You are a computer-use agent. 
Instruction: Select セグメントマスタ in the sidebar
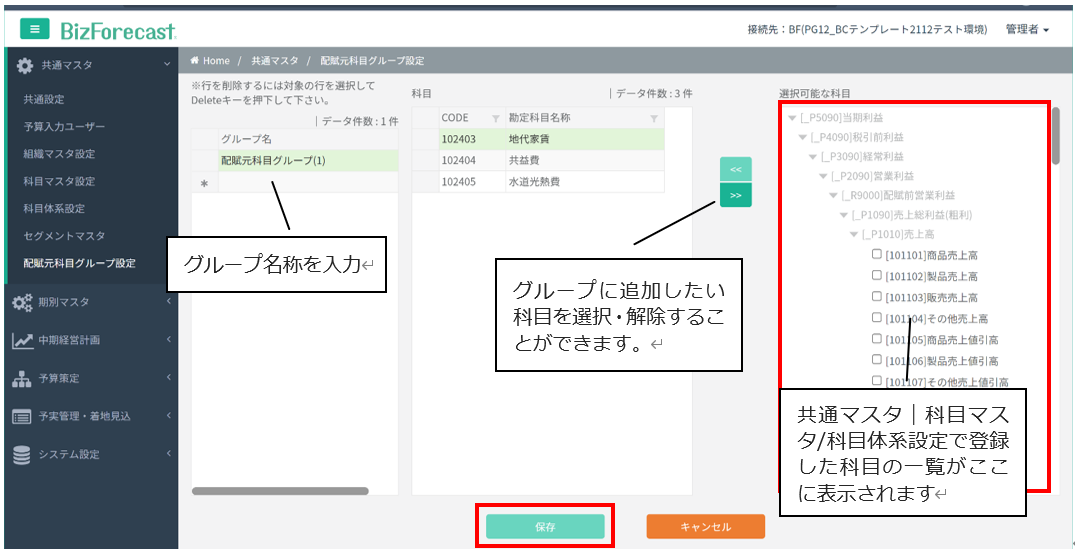[63, 236]
